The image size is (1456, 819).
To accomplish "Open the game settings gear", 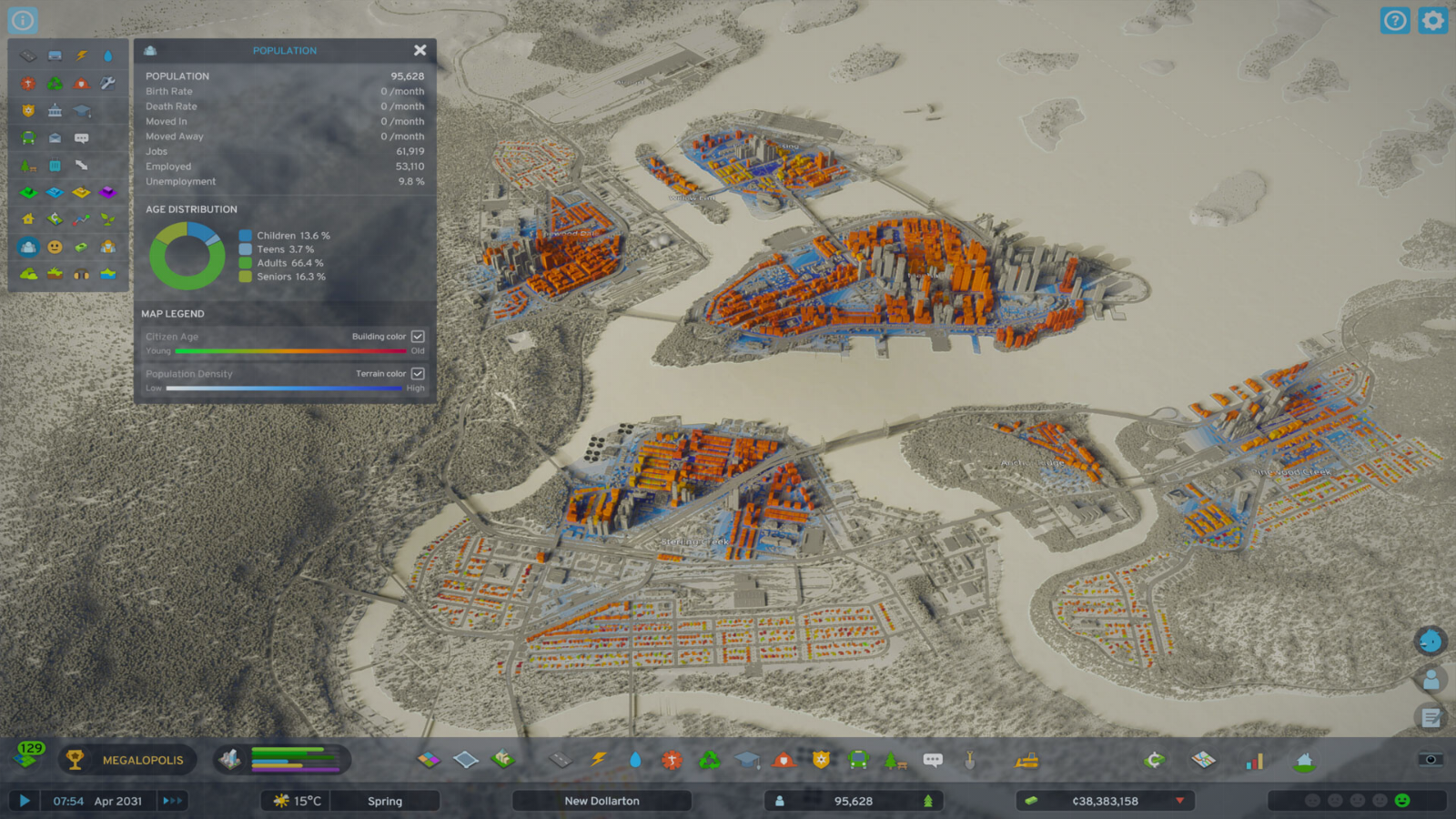I will pyautogui.click(x=1432, y=20).
